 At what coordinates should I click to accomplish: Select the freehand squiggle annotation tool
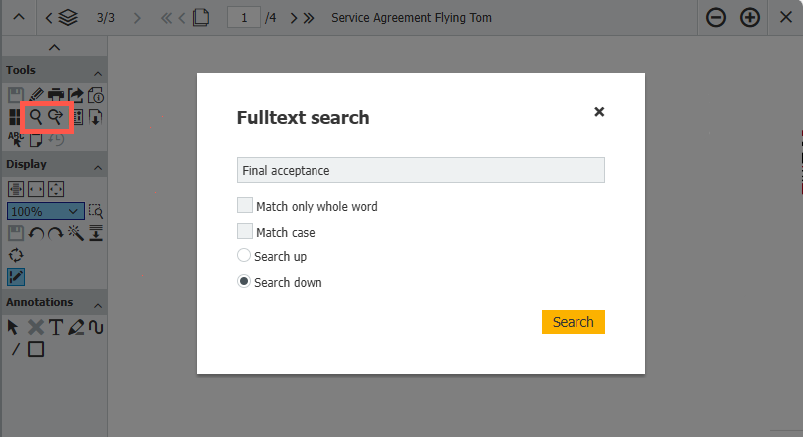point(96,327)
